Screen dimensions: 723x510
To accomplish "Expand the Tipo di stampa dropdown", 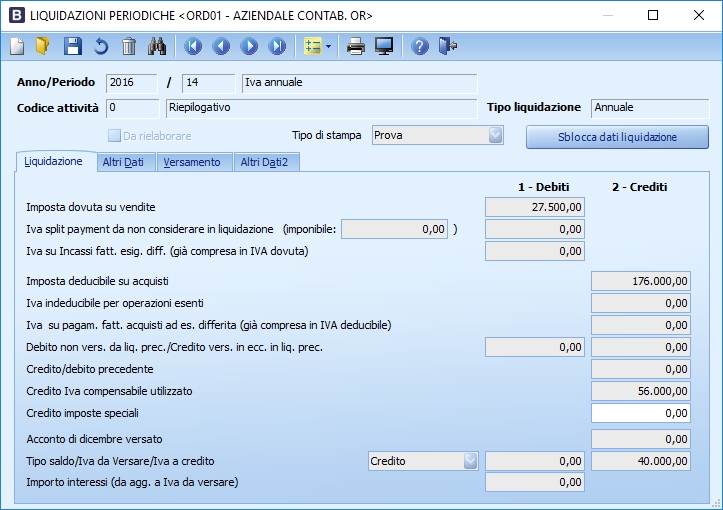I will (495, 135).
